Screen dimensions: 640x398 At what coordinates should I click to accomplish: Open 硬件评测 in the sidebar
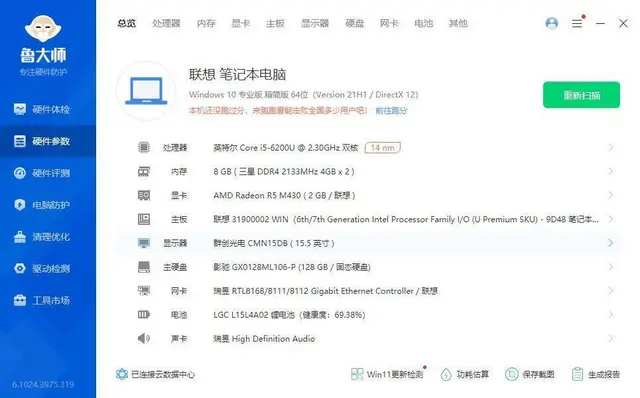48,173
